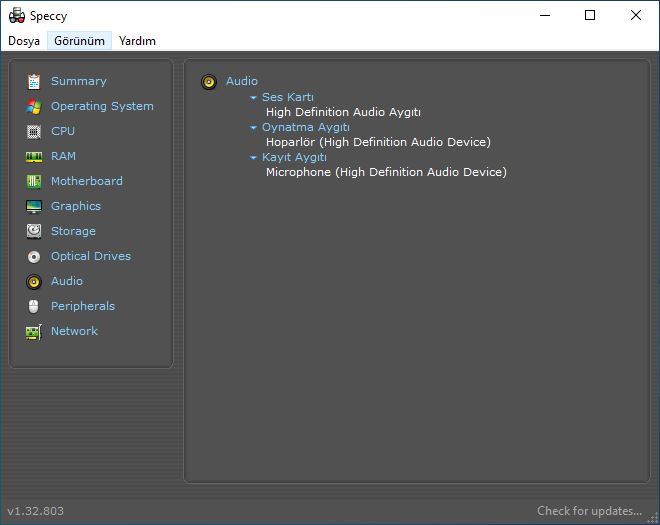Viewport: 660px width, 525px height.
Task: Close the Speccy window
Action: 636,16
